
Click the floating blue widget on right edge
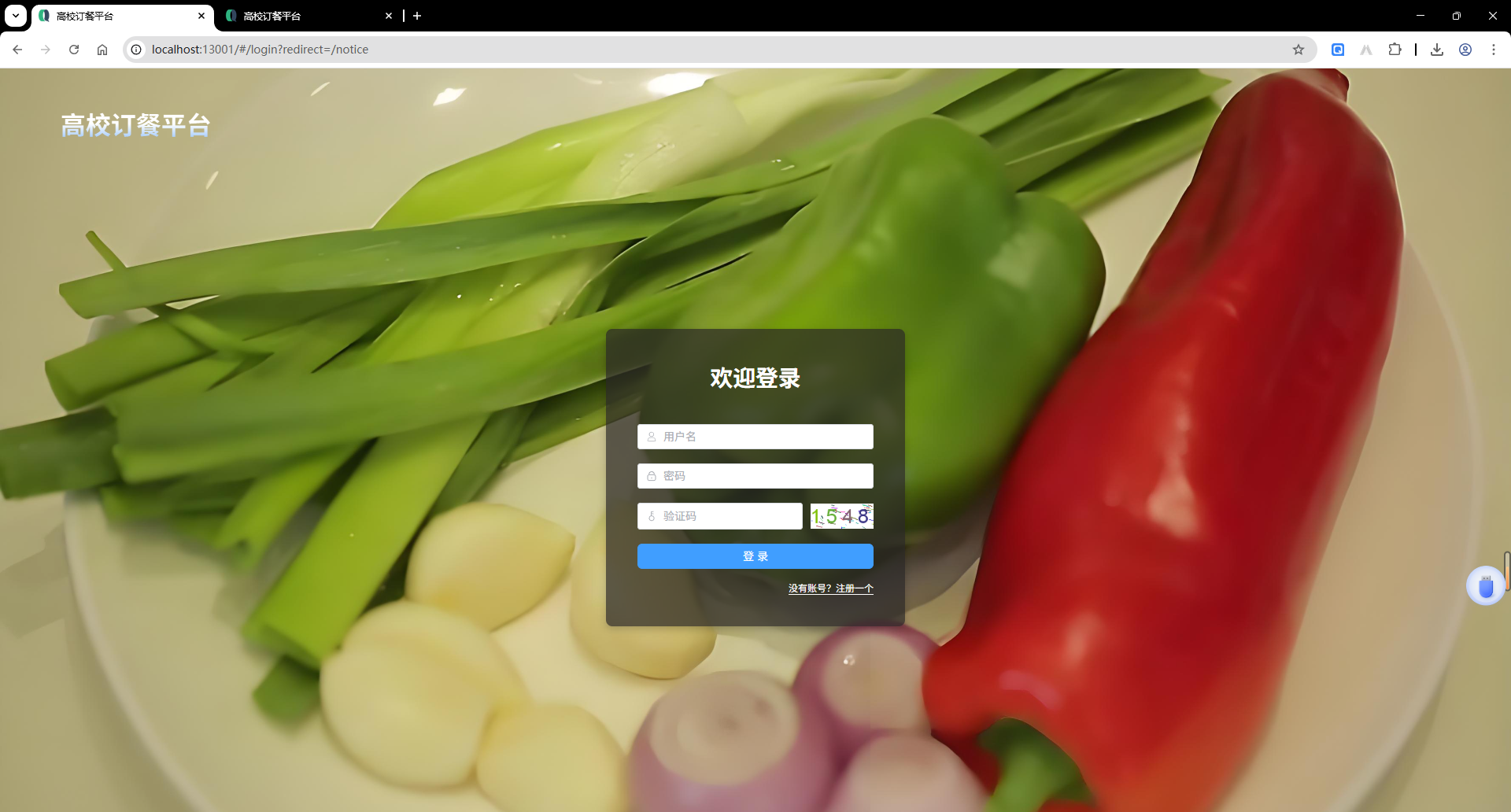[x=1485, y=585]
